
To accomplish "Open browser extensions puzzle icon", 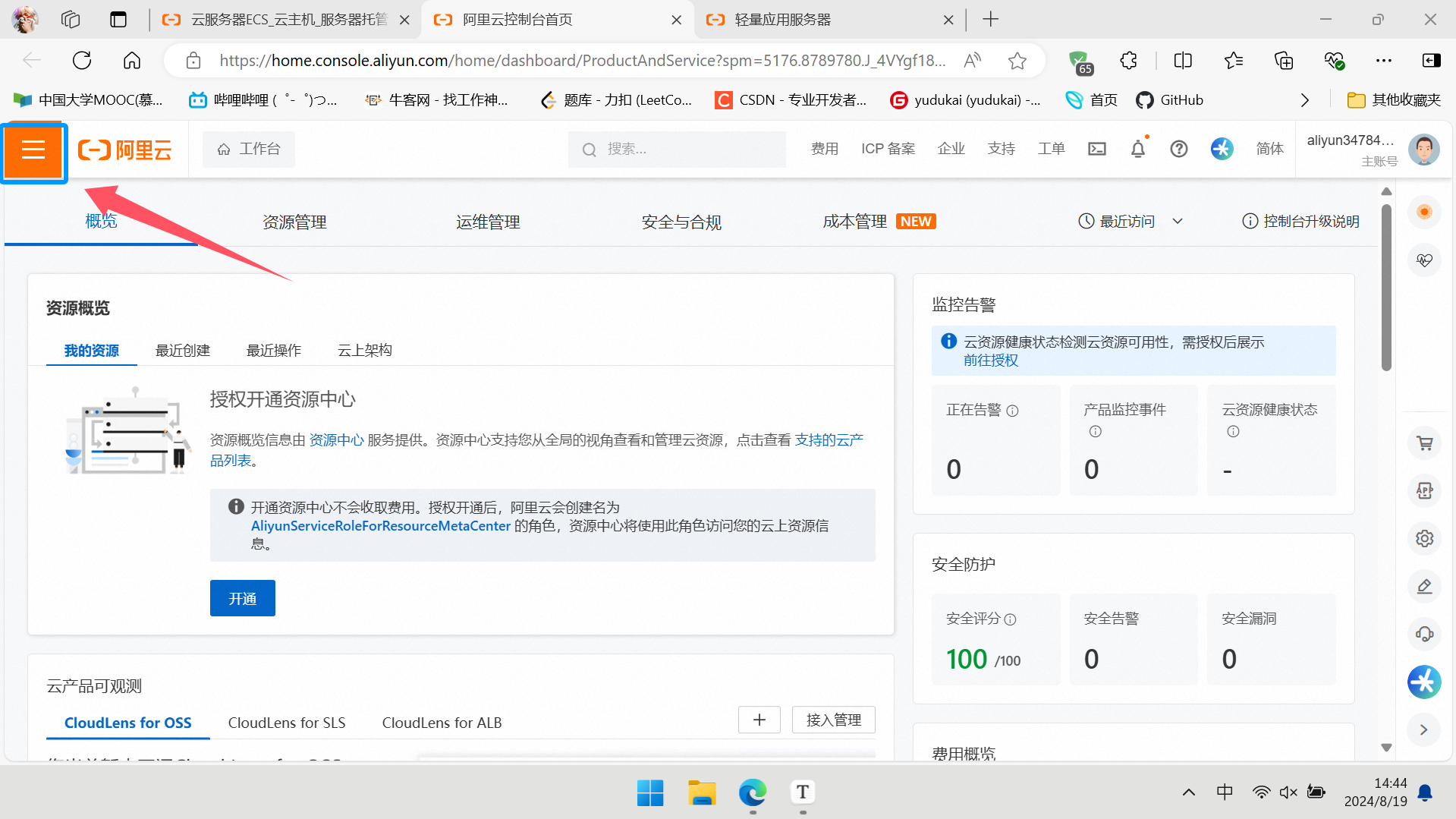I will [1128, 61].
